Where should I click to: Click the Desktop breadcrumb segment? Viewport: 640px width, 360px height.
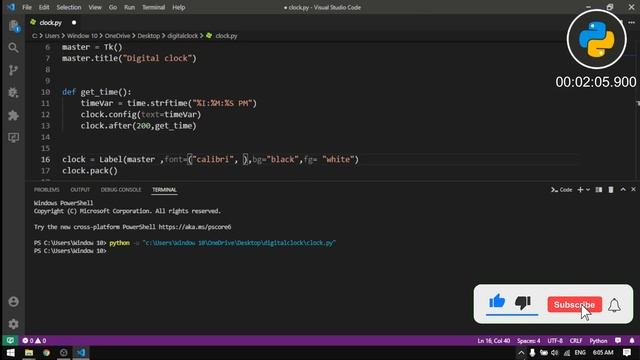coord(149,36)
